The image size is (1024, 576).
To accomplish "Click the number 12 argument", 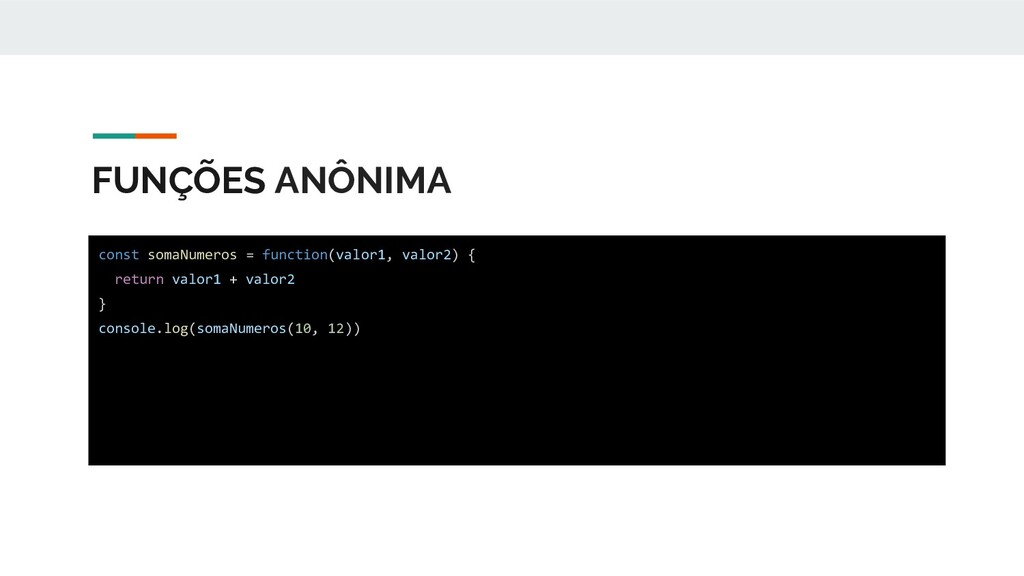I will [x=336, y=328].
